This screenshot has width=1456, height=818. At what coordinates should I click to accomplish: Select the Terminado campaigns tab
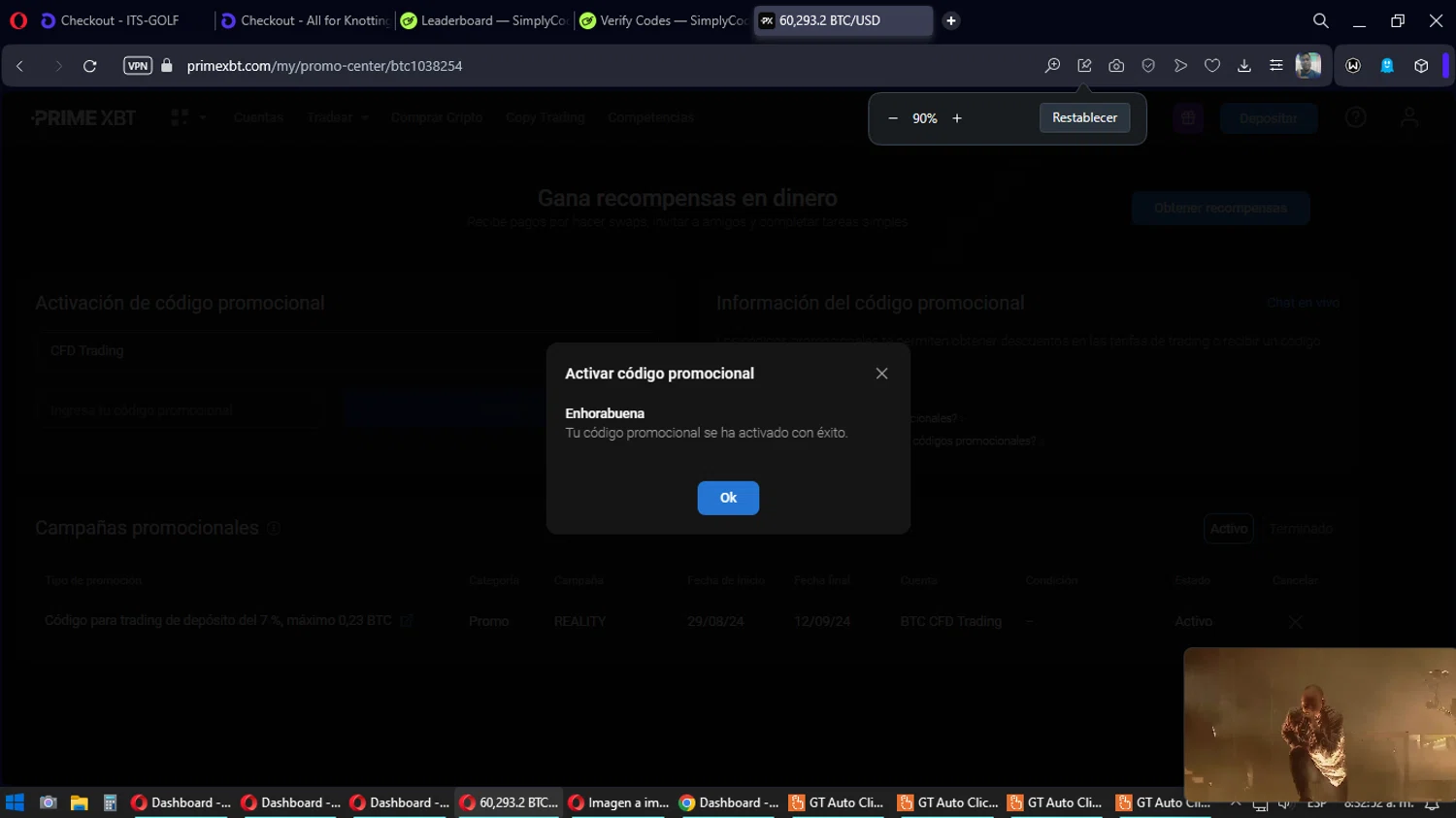1301,529
